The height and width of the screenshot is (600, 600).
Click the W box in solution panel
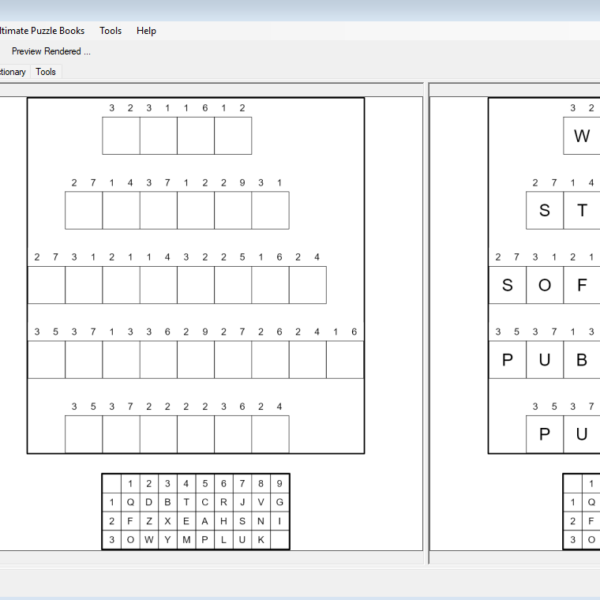(582, 135)
